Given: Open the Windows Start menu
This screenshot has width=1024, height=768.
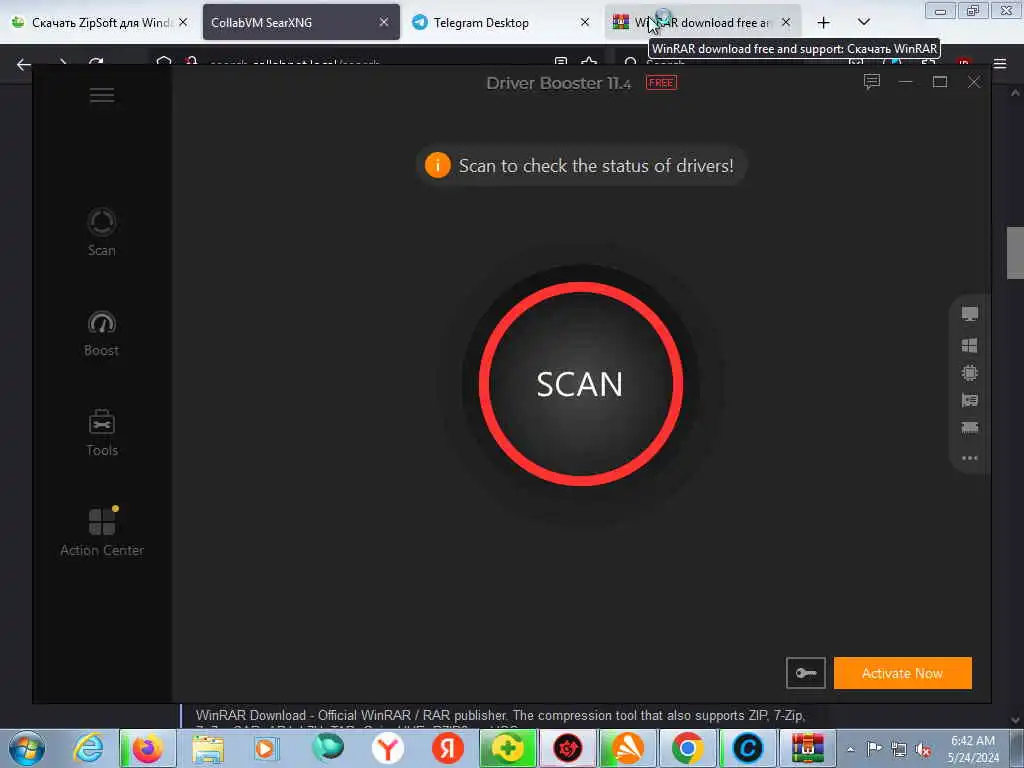Looking at the screenshot, I should [27, 748].
